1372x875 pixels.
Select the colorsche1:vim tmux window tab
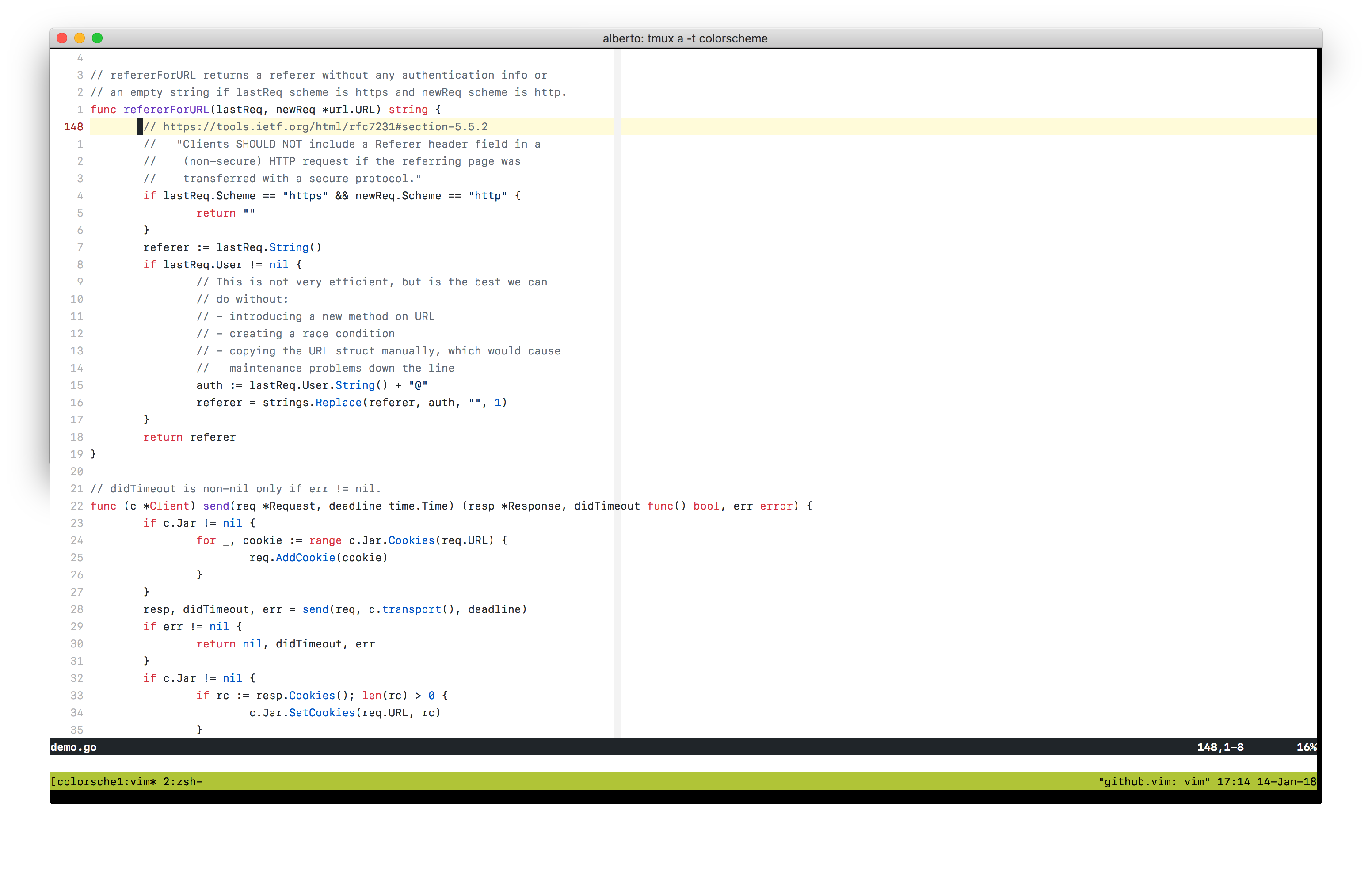pos(106,782)
